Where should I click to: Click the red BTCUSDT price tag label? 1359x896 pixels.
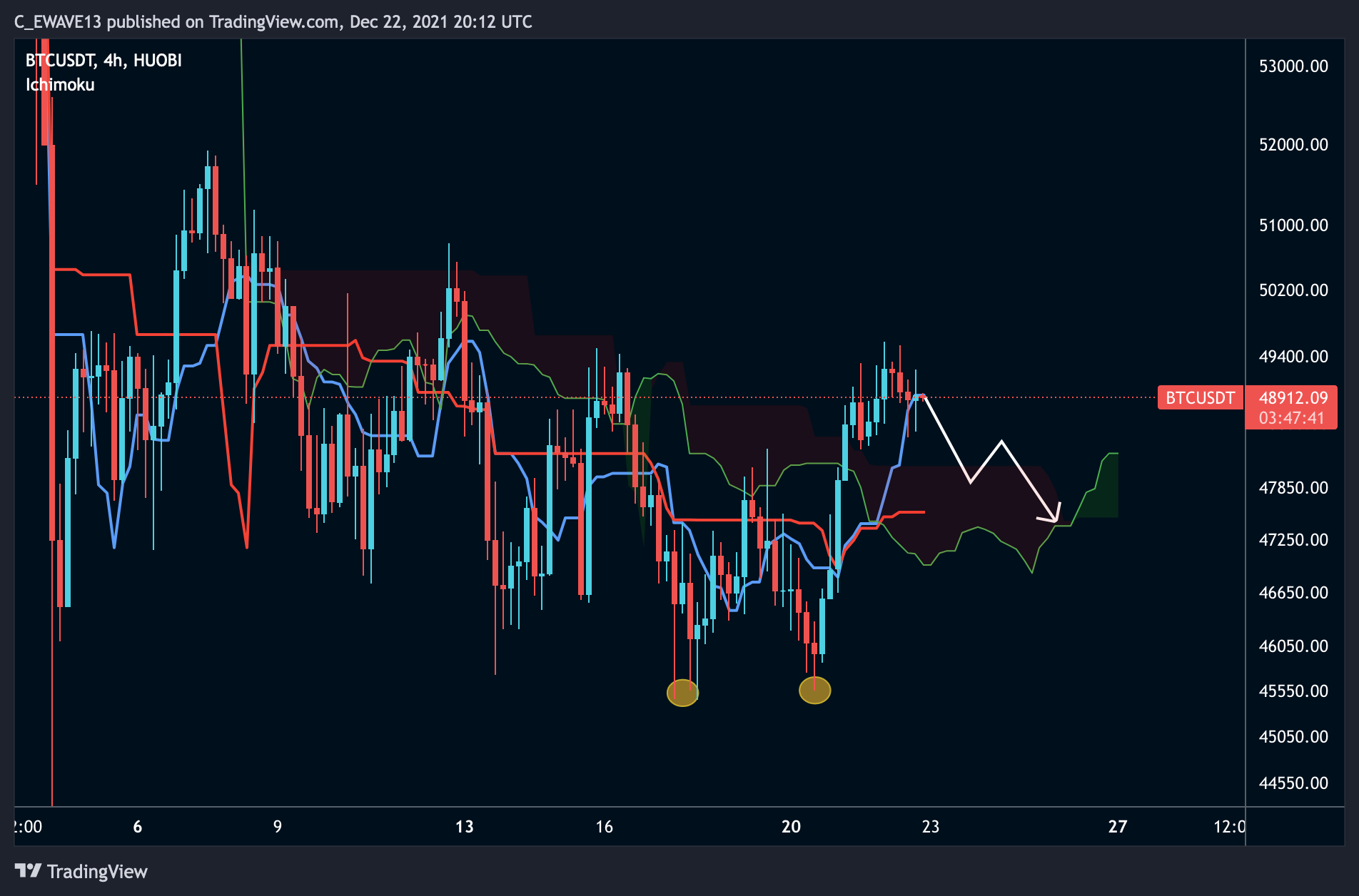pyautogui.click(x=1201, y=398)
